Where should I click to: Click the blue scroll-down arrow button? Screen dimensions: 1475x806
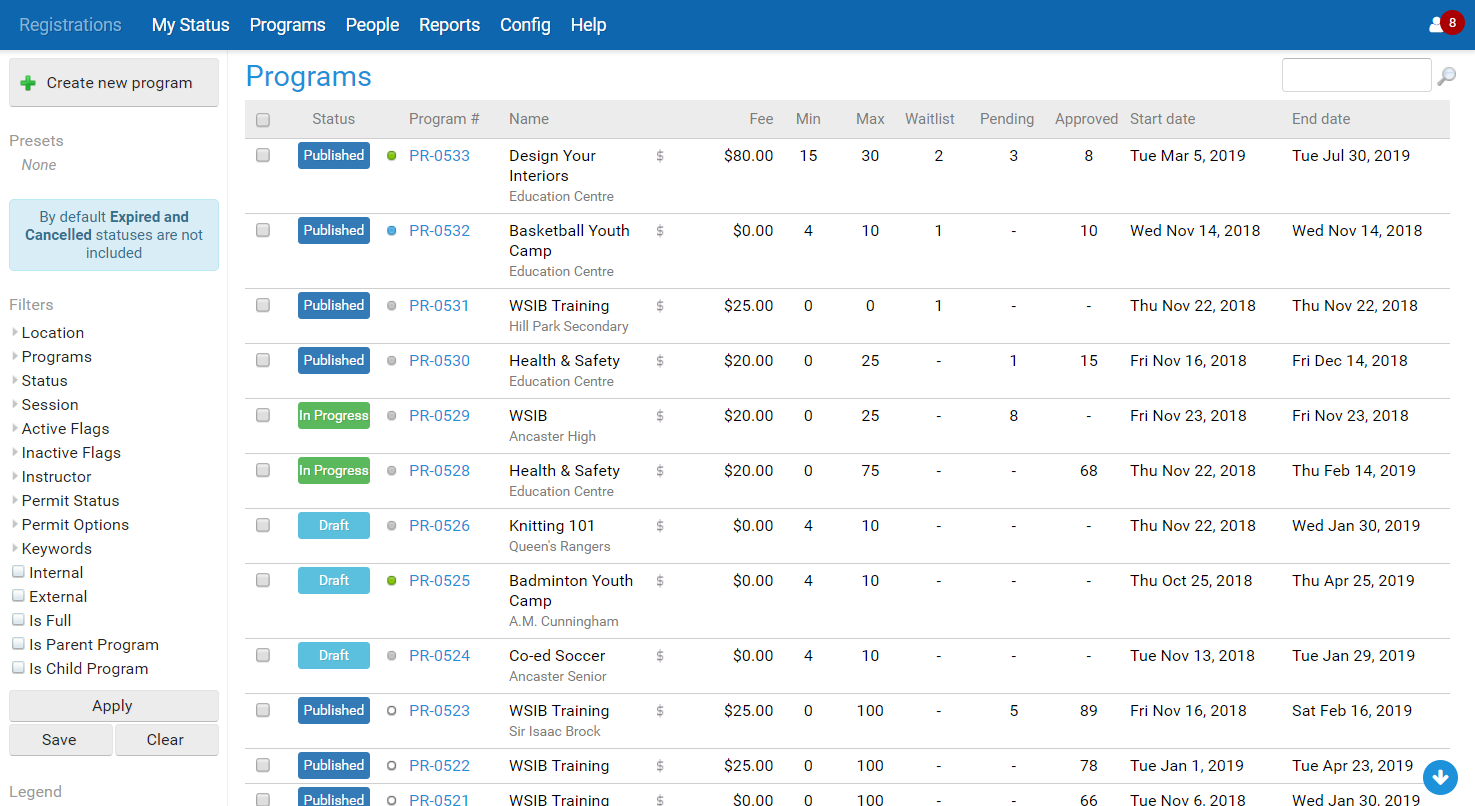(x=1440, y=776)
